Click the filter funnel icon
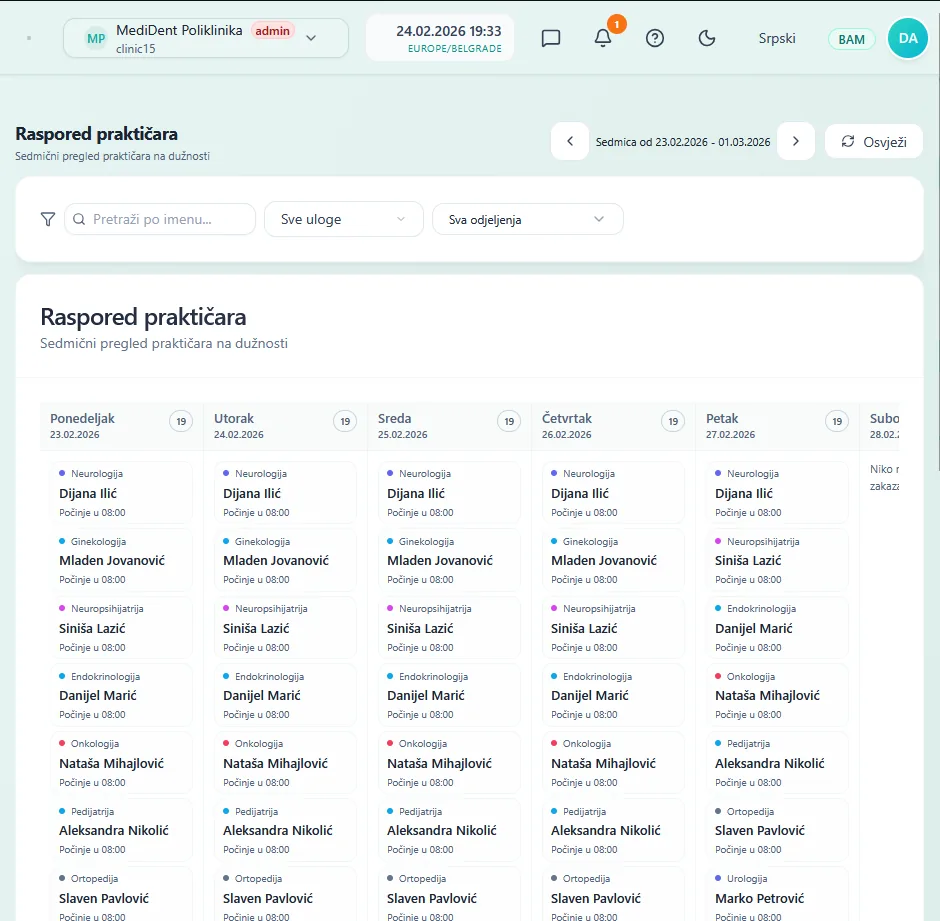The height and width of the screenshot is (921, 940). [x=48, y=219]
